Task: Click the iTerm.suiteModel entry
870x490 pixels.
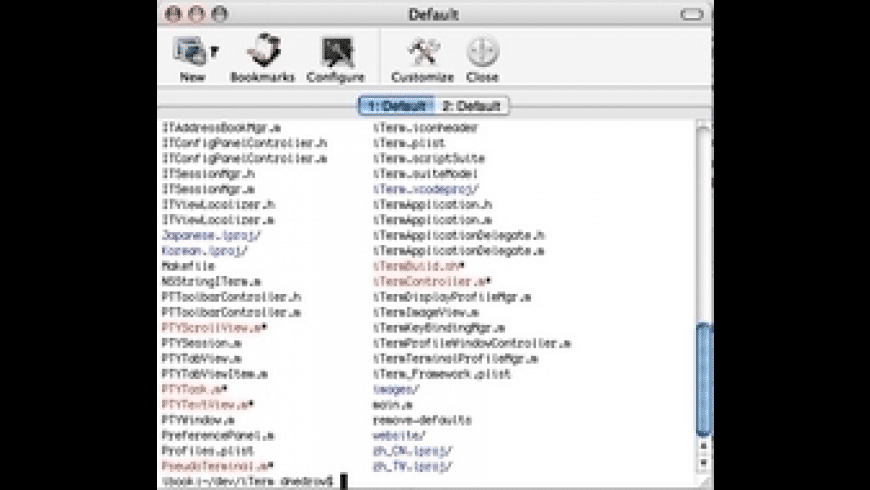Action: click(x=426, y=174)
